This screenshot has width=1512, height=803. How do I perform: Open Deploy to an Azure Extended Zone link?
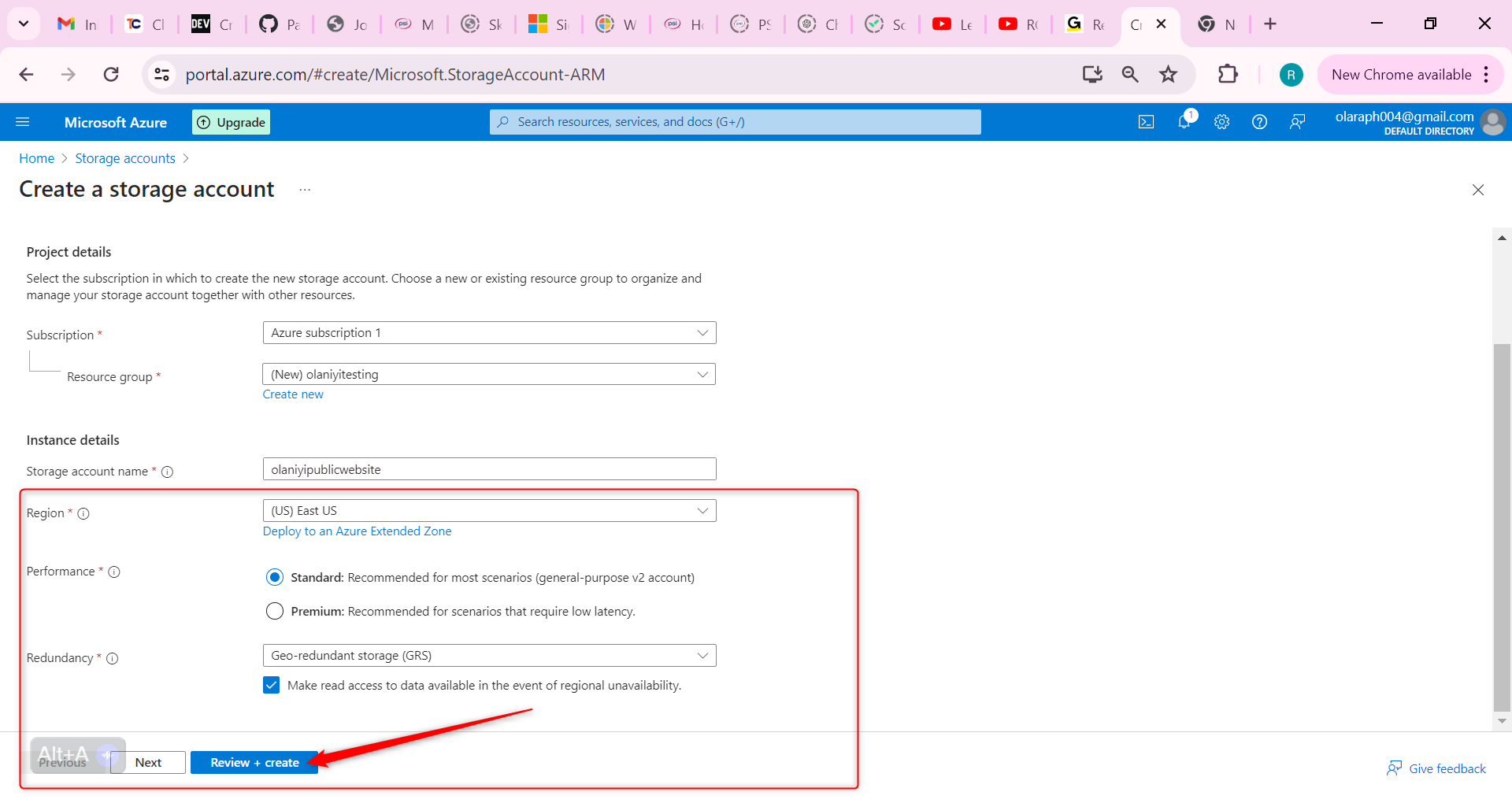click(x=358, y=531)
